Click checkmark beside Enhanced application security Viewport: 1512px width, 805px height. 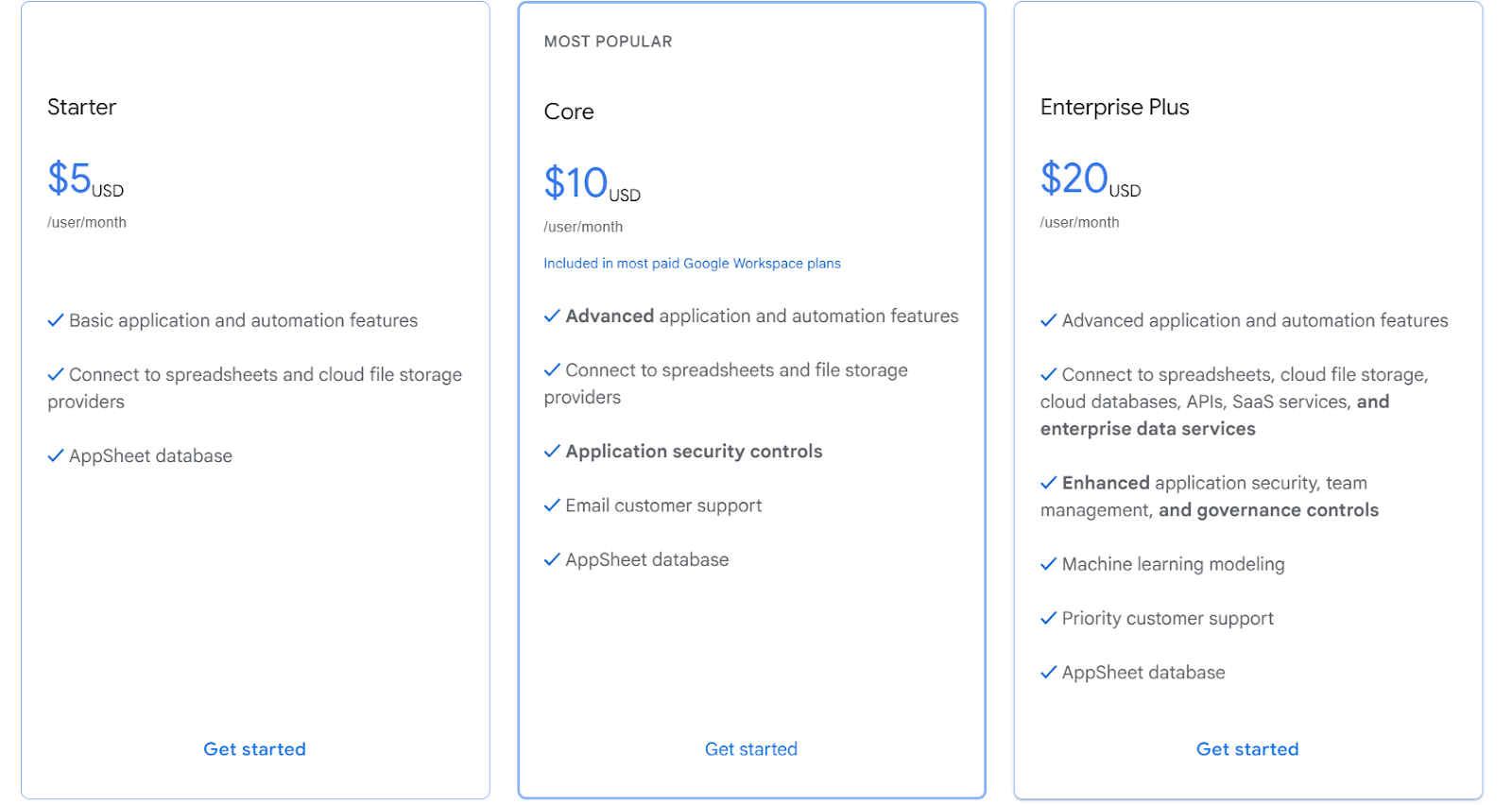pyautogui.click(x=1048, y=483)
